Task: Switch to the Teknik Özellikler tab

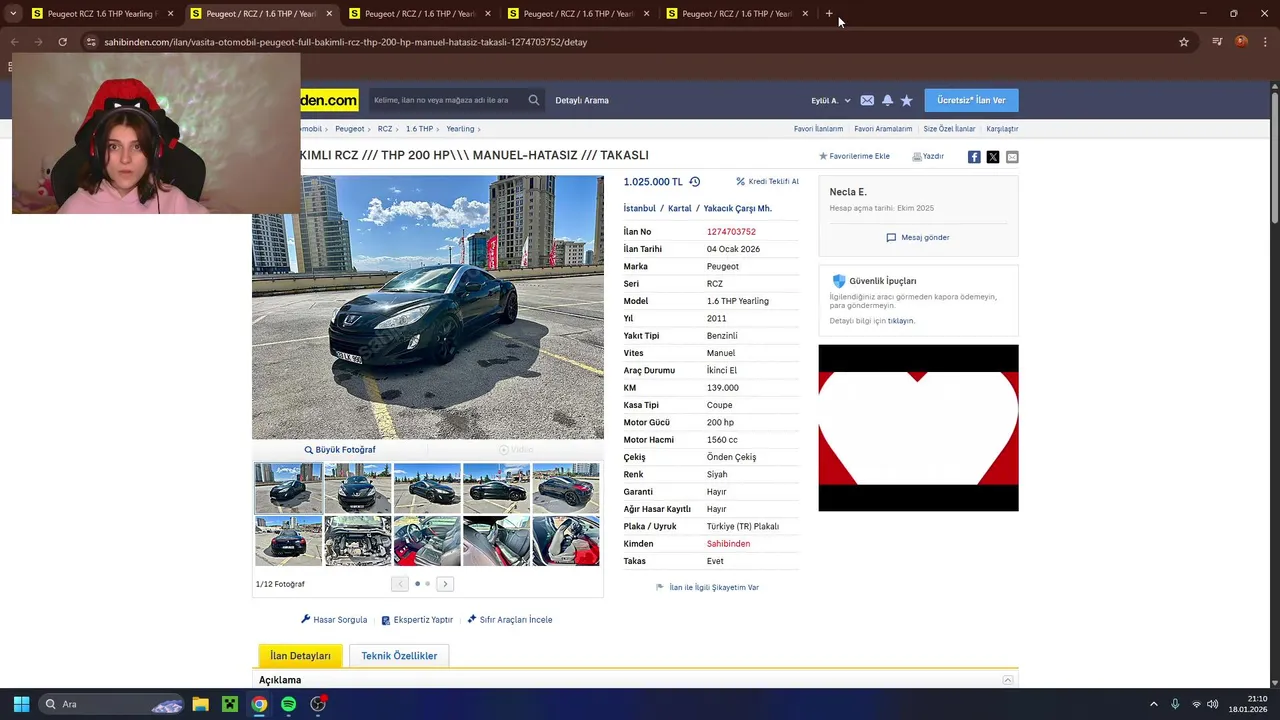Action: (x=399, y=656)
